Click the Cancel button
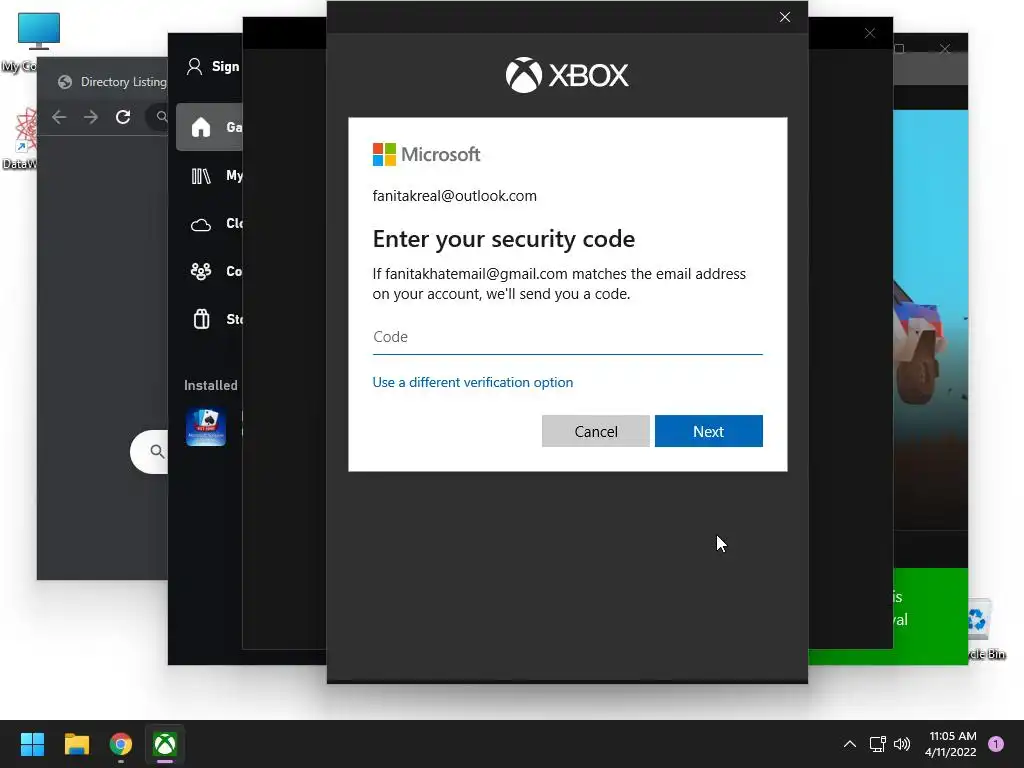This screenshot has width=1024, height=768. [x=596, y=431]
